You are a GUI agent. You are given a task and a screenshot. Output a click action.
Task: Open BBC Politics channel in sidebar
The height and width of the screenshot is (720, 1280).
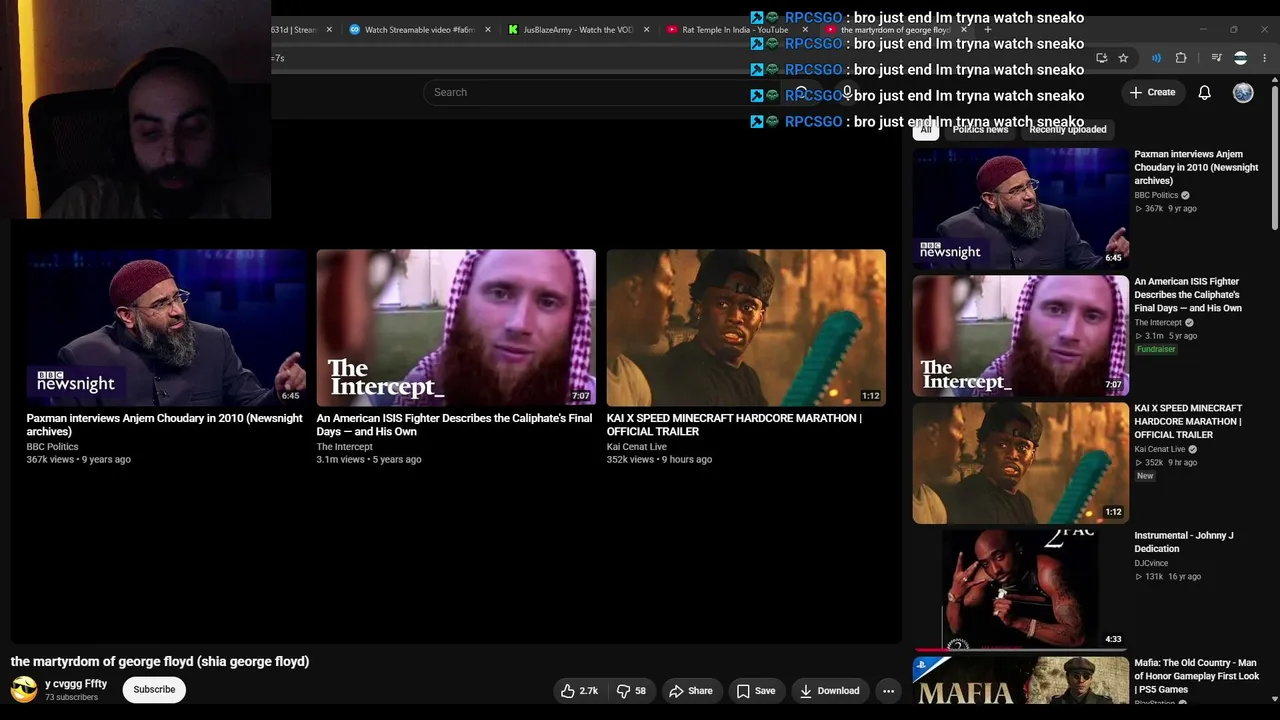[1156, 195]
